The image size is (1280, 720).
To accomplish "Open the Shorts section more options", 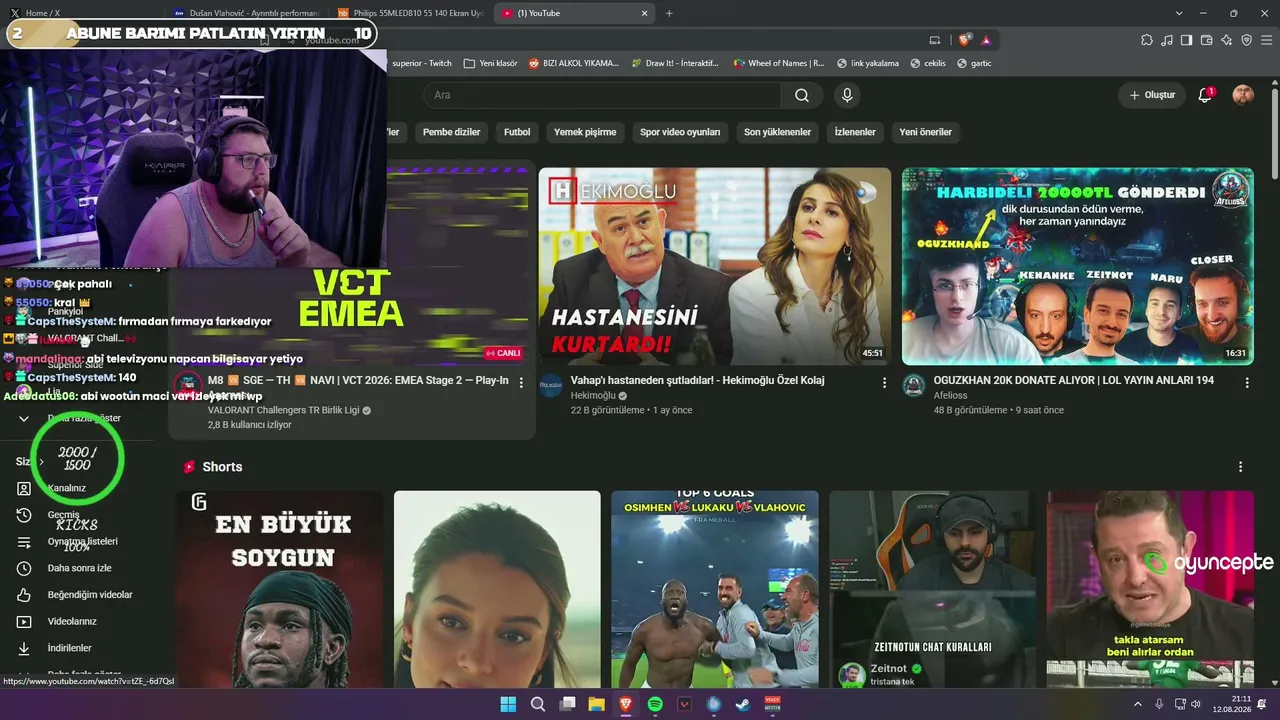I will click(x=1240, y=467).
